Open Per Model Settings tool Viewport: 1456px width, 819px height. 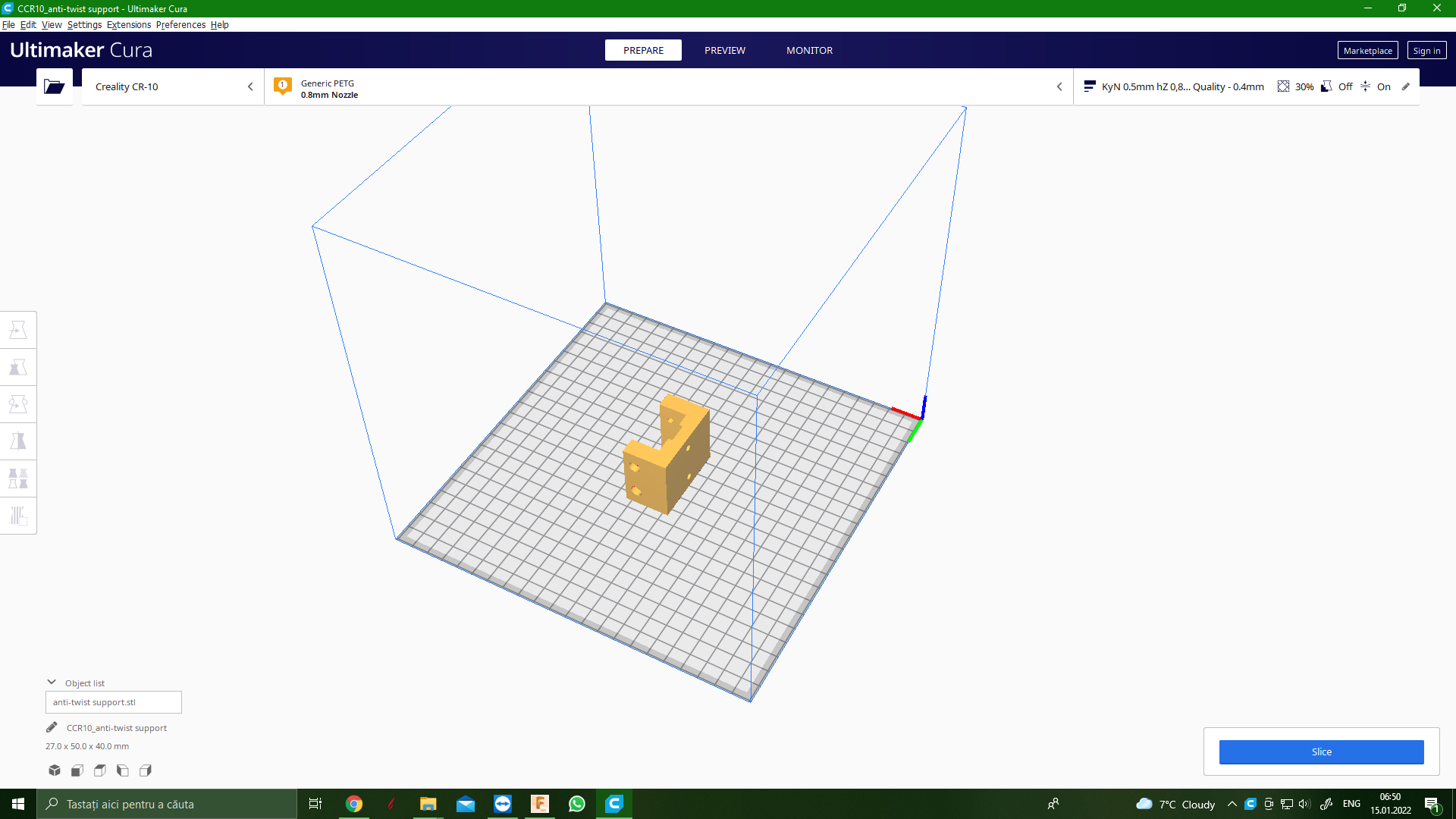click(18, 479)
